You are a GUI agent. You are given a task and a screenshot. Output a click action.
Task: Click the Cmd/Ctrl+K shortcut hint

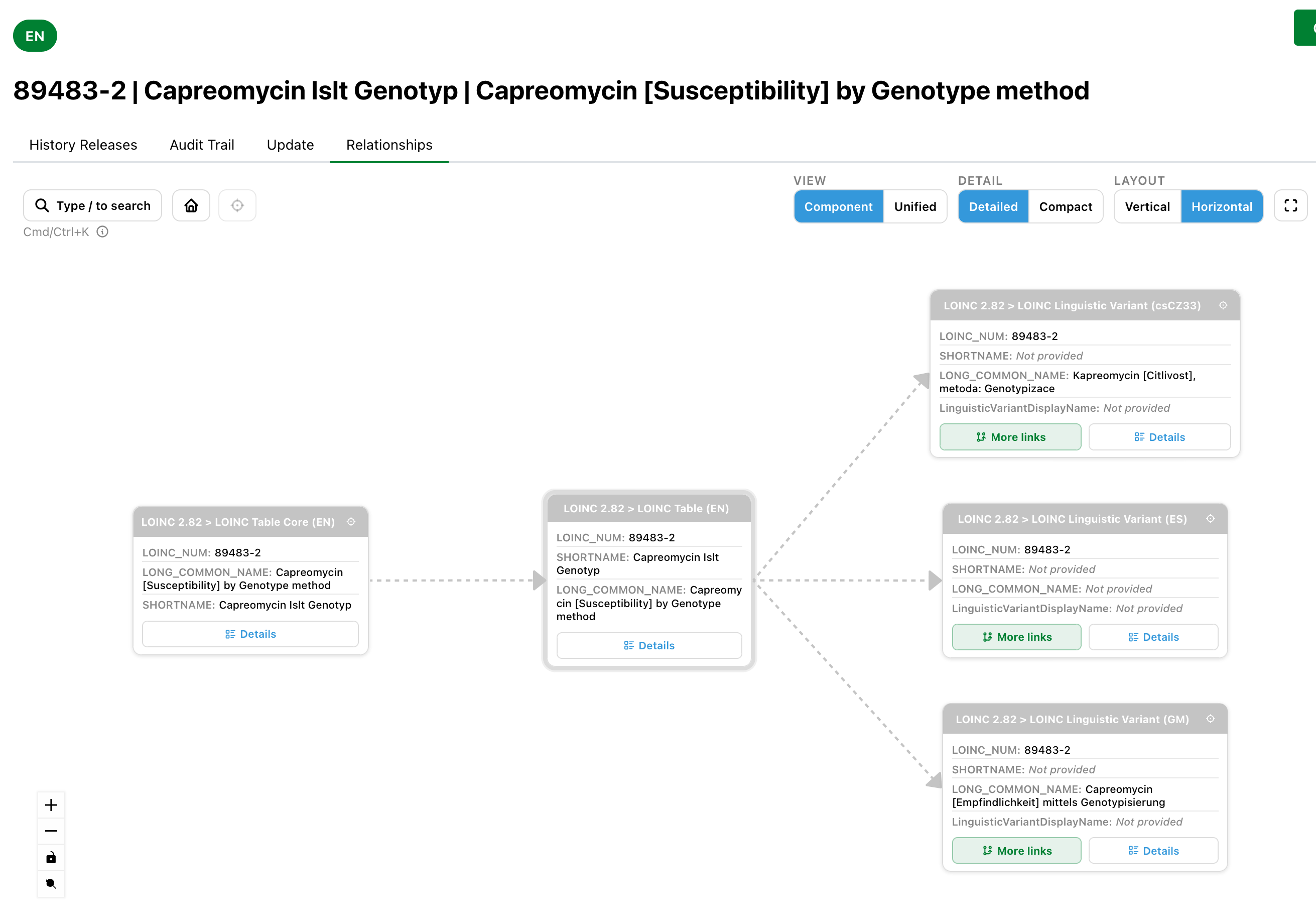pyautogui.click(x=56, y=232)
